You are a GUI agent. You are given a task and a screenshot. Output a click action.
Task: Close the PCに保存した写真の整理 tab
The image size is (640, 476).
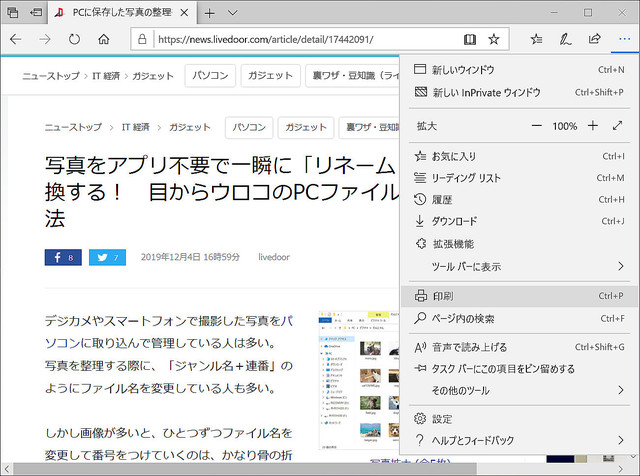click(x=184, y=13)
